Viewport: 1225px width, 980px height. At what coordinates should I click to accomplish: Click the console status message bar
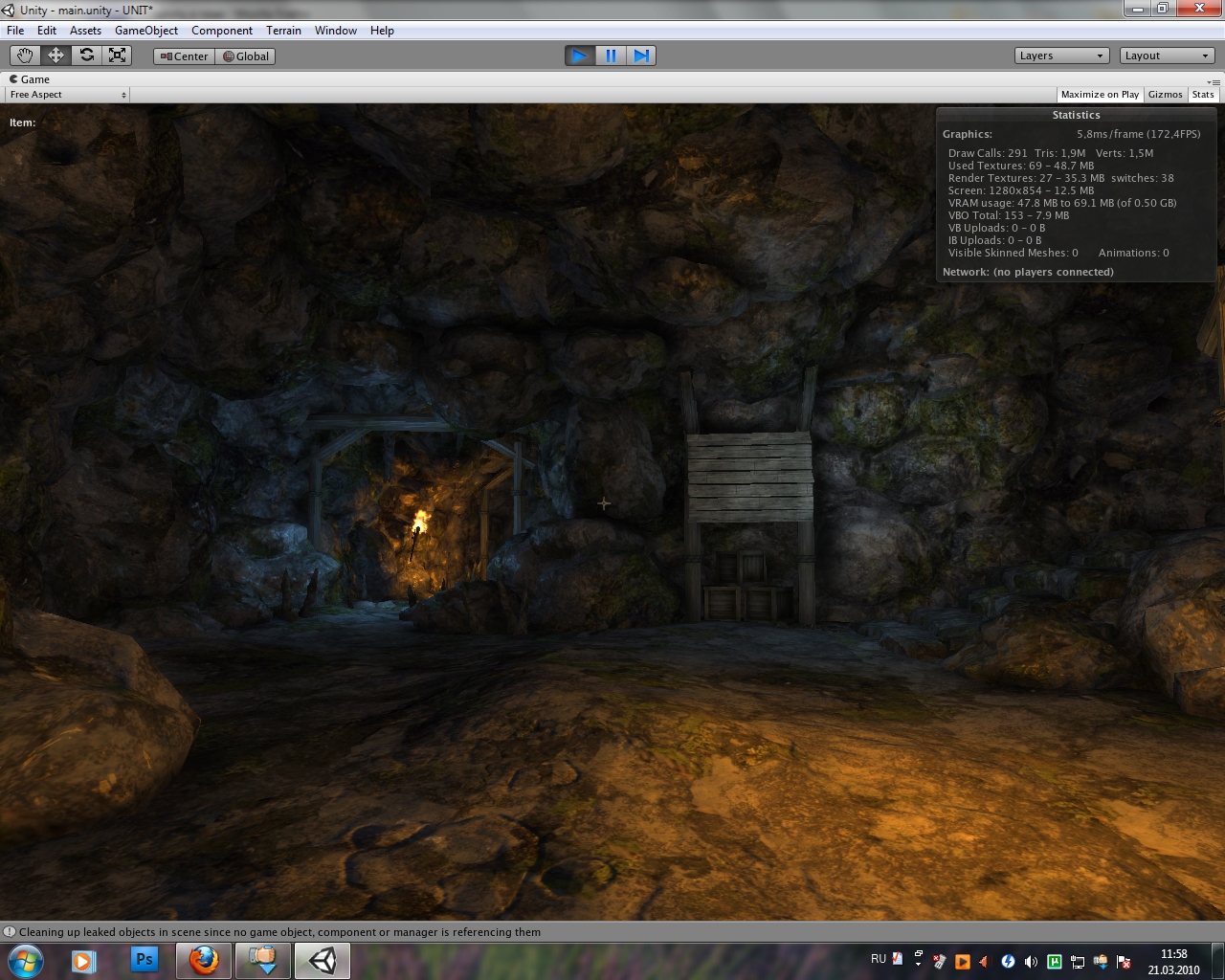279,932
